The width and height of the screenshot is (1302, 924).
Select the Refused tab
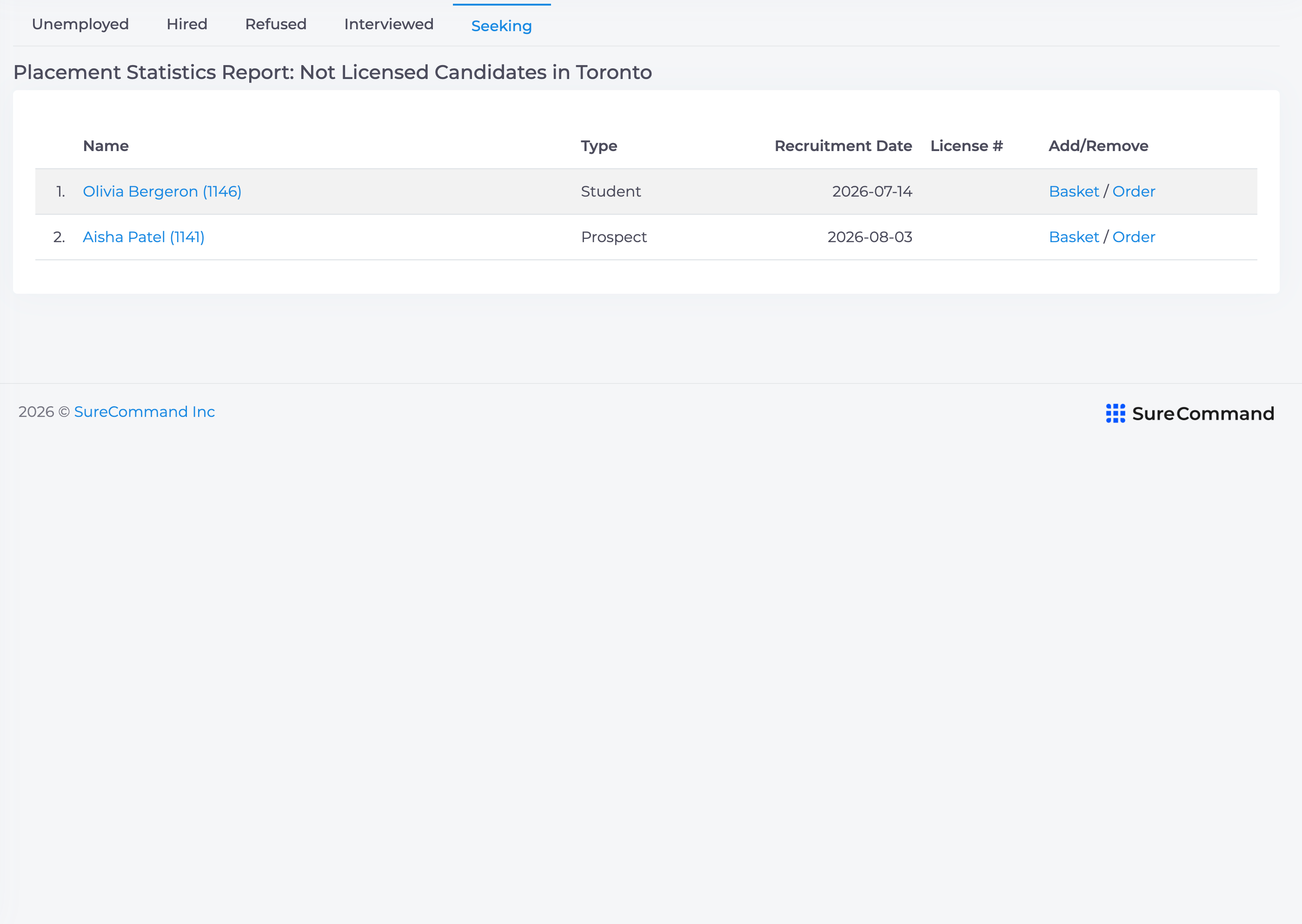(275, 24)
